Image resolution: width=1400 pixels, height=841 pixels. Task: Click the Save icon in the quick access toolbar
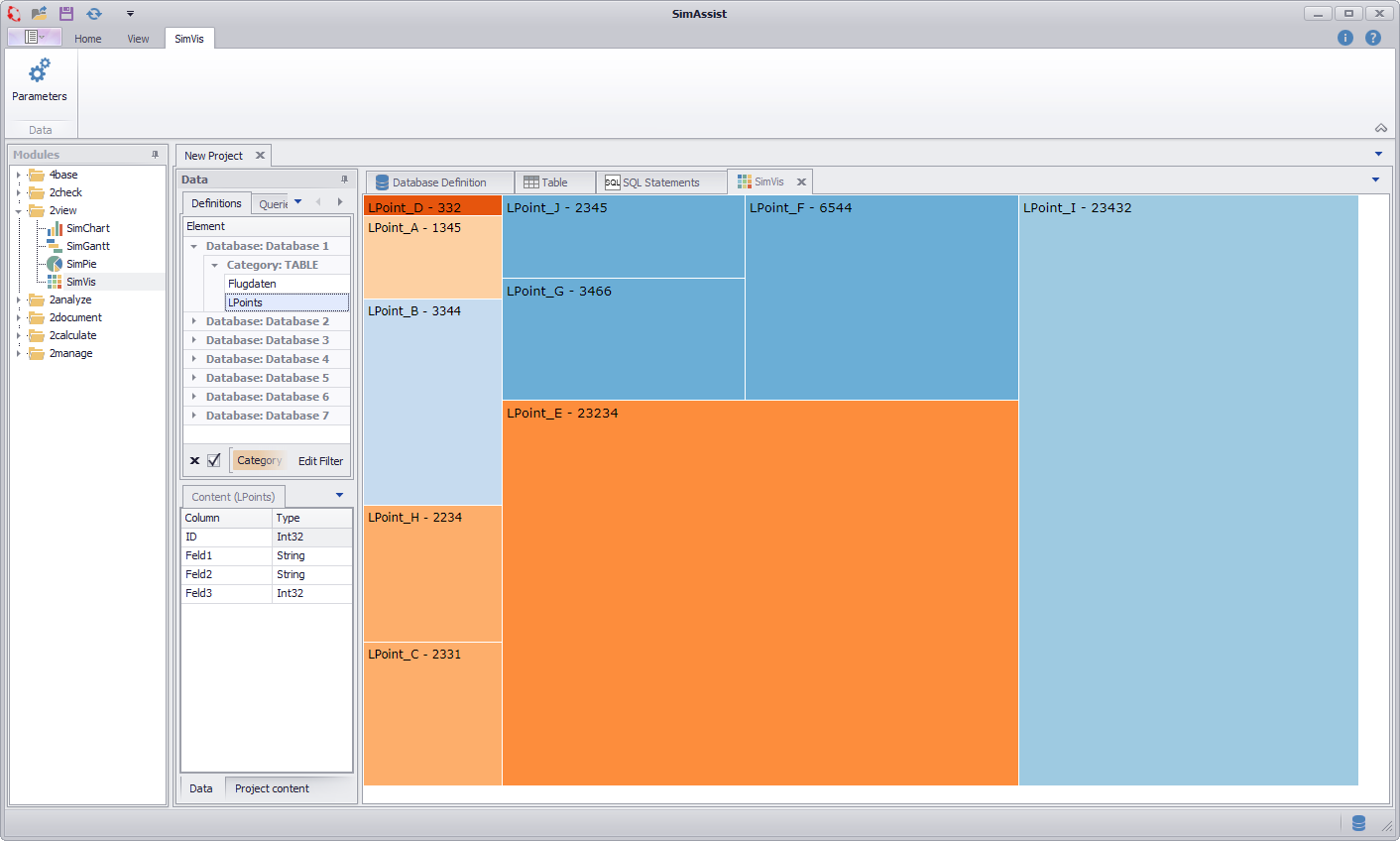click(64, 13)
